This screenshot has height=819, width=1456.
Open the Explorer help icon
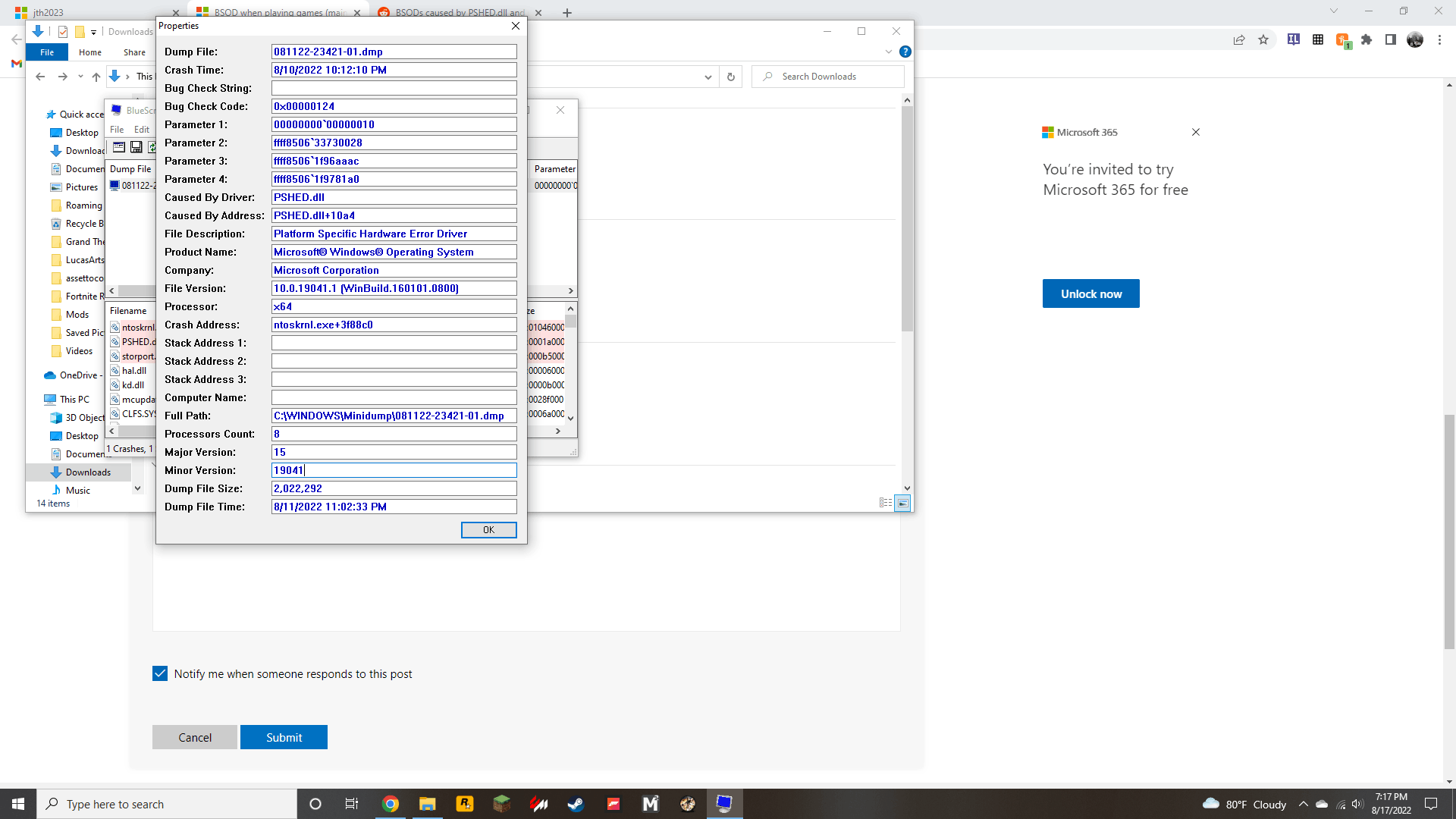pos(905,52)
